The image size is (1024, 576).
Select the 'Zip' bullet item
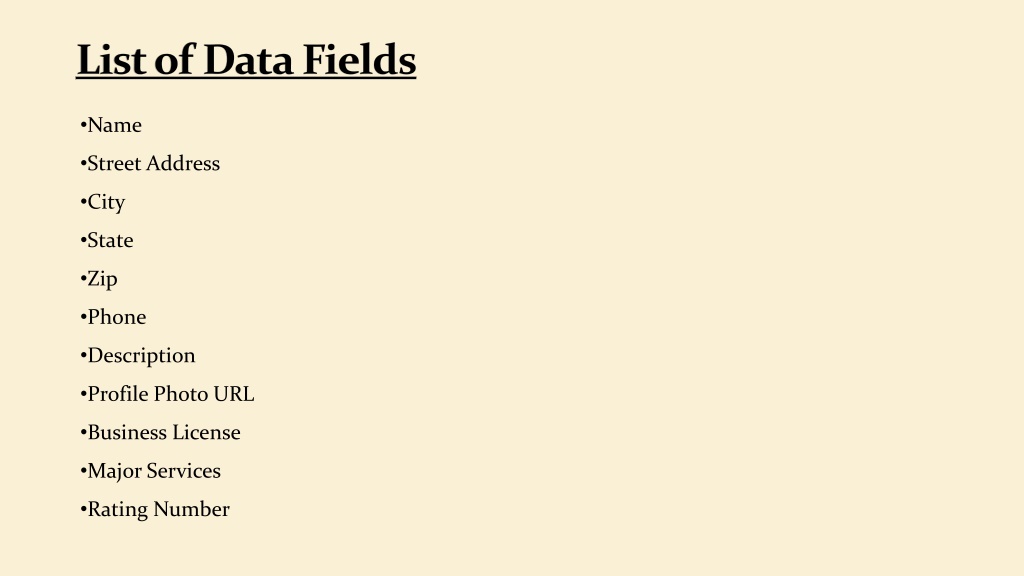coord(99,280)
